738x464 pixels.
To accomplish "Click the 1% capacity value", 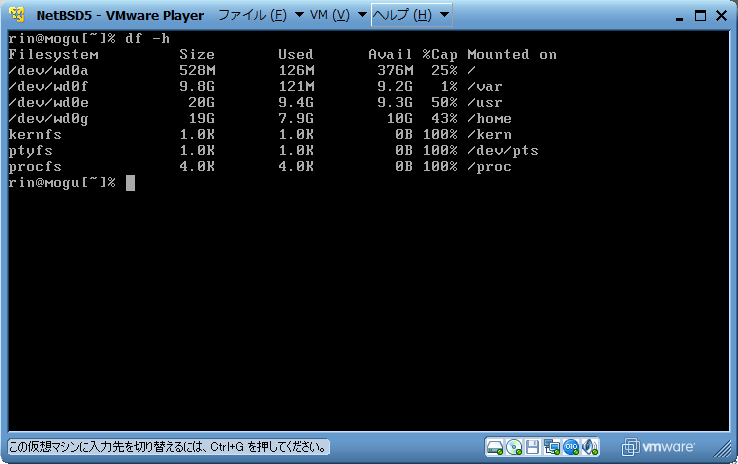I will coord(449,87).
